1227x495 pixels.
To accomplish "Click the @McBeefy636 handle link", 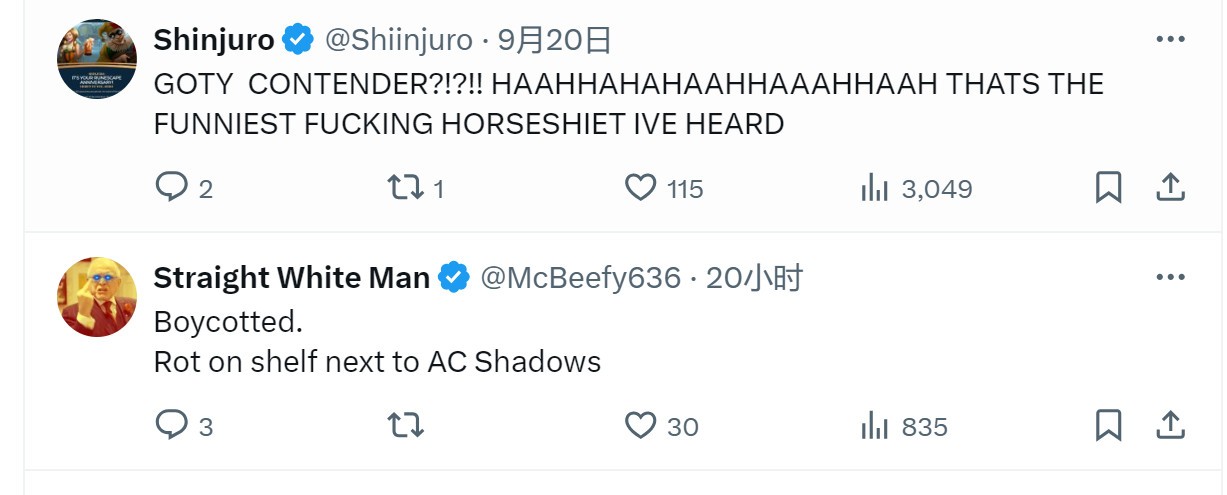I will click(x=581, y=278).
